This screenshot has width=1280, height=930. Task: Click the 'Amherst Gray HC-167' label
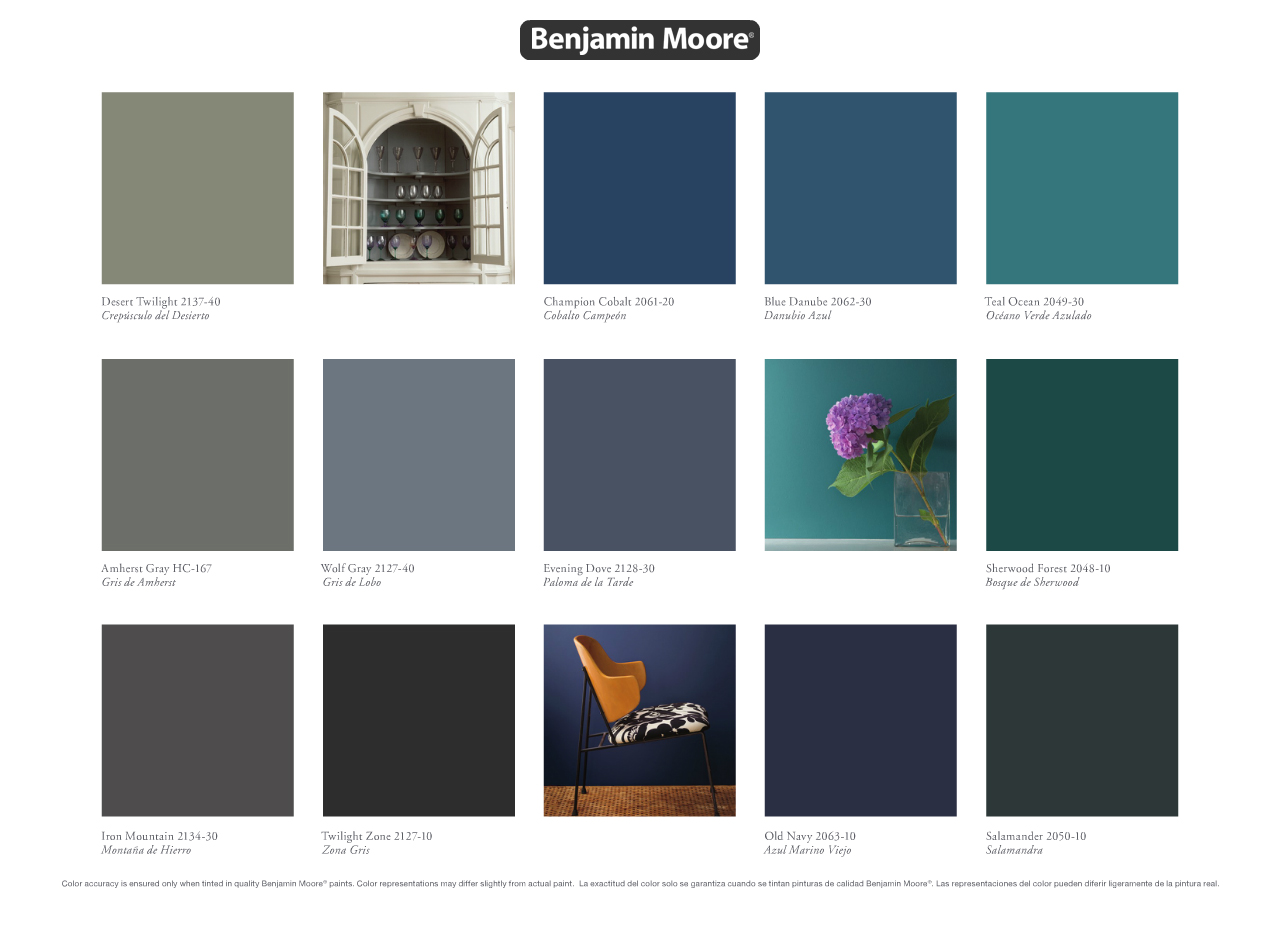[x=156, y=568]
